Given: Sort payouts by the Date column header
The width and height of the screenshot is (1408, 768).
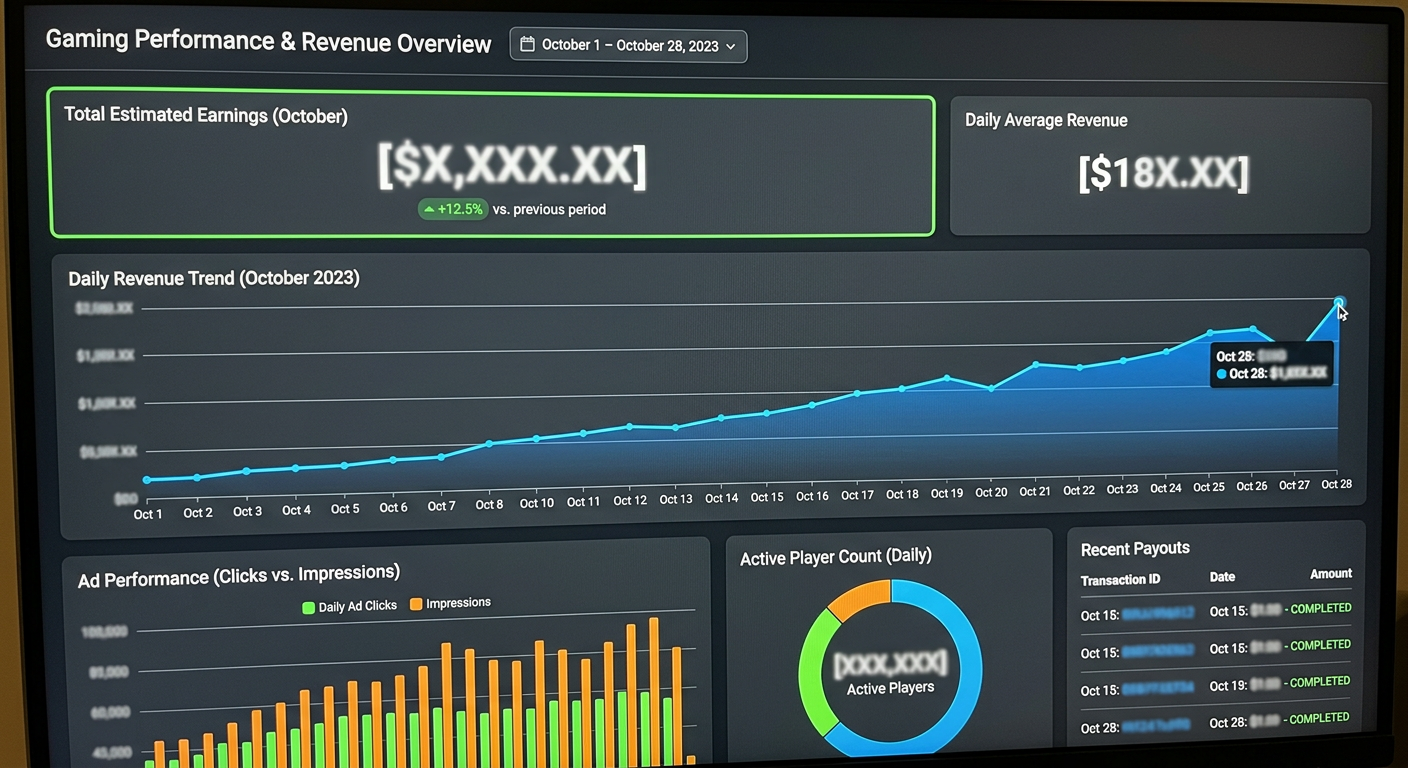Looking at the screenshot, I should click(1222, 577).
